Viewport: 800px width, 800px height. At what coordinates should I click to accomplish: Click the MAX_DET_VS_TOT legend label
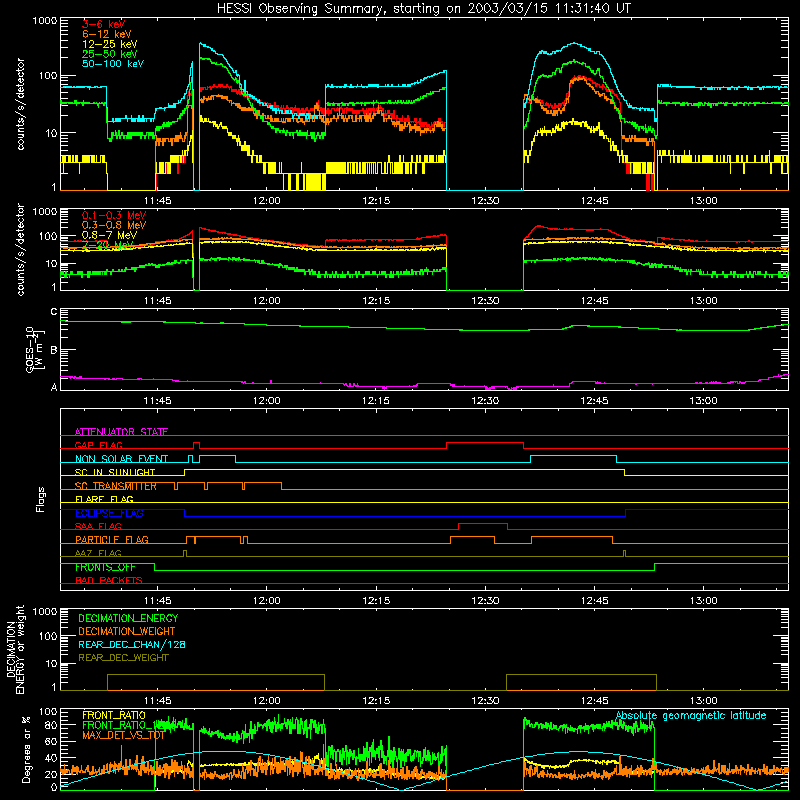click(123, 735)
